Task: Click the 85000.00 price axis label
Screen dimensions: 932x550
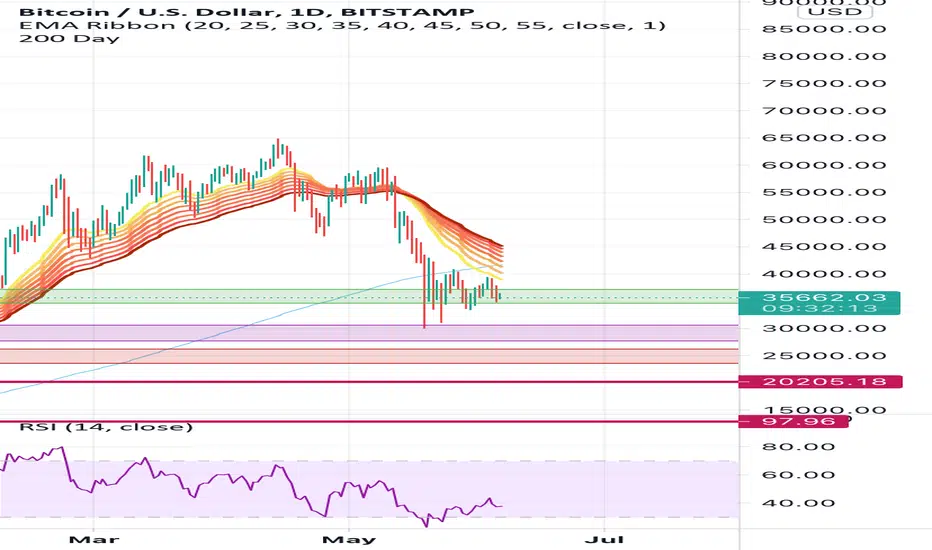Action: 824,29
